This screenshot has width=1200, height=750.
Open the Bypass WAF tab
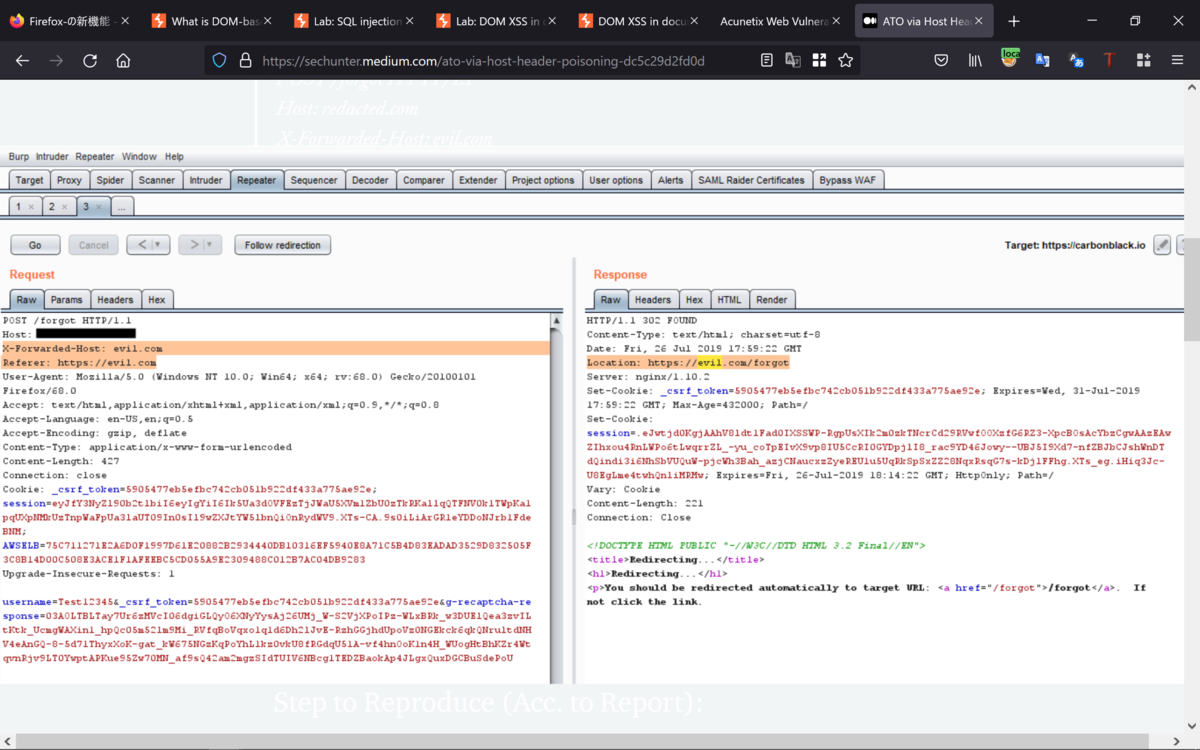[x=848, y=180]
